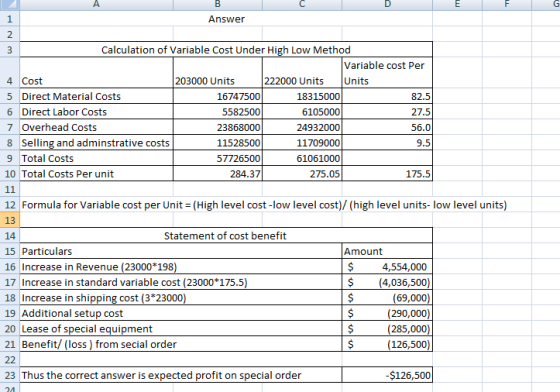This screenshot has height=392, width=560.
Task: Click the value 6105000
Action: pos(302,112)
